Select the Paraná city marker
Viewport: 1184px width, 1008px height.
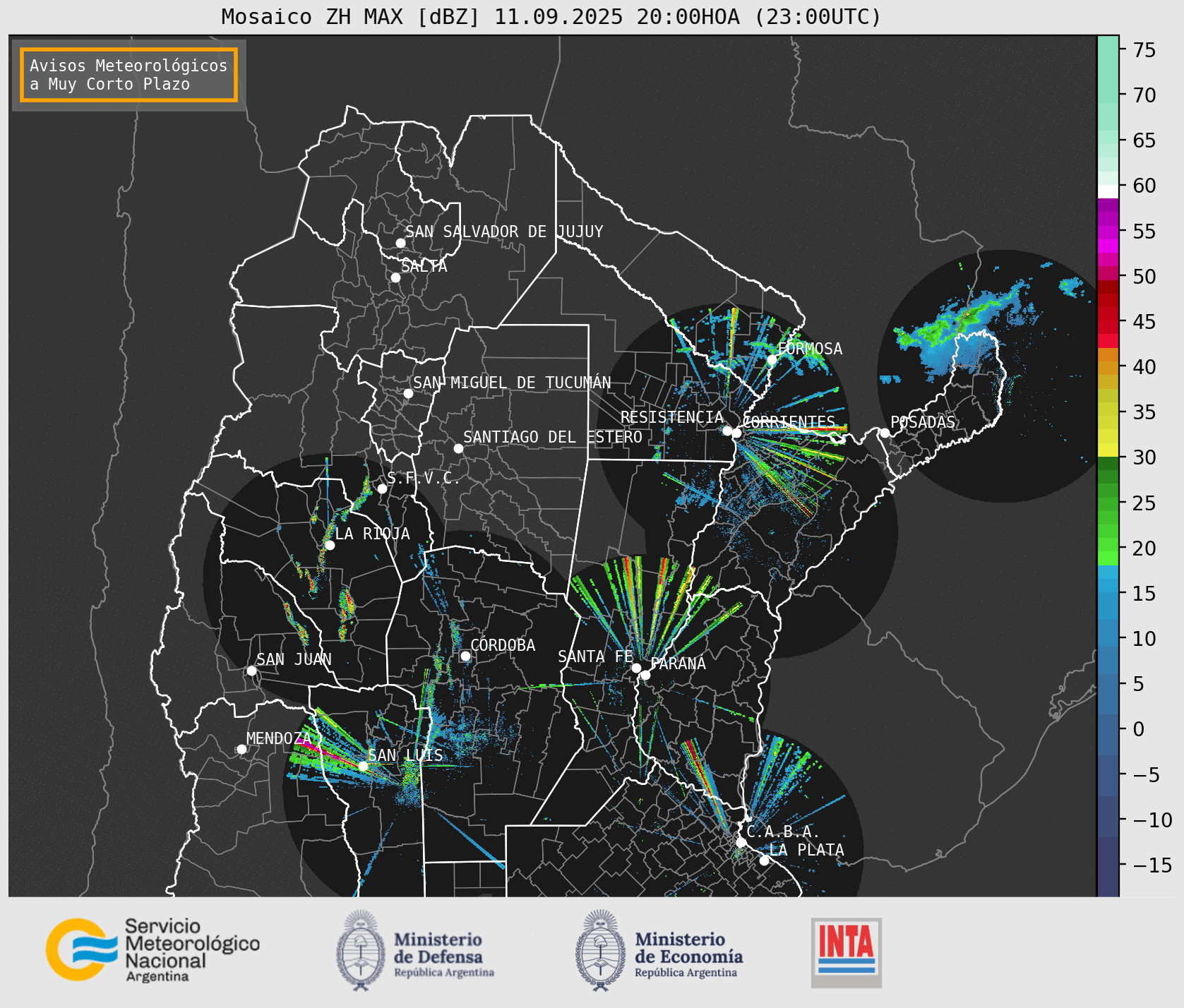tap(645, 676)
